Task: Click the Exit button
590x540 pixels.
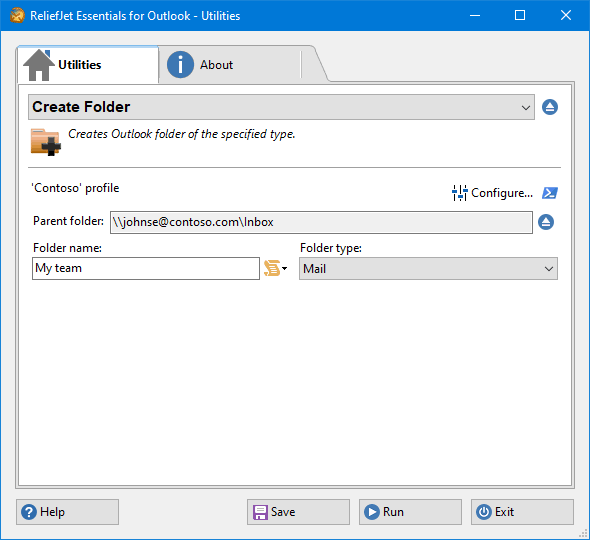Action: pos(522,512)
